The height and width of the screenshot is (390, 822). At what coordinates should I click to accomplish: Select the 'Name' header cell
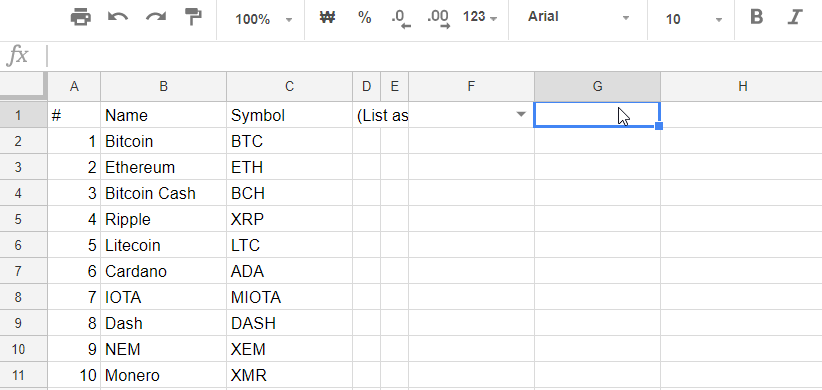click(x=164, y=115)
